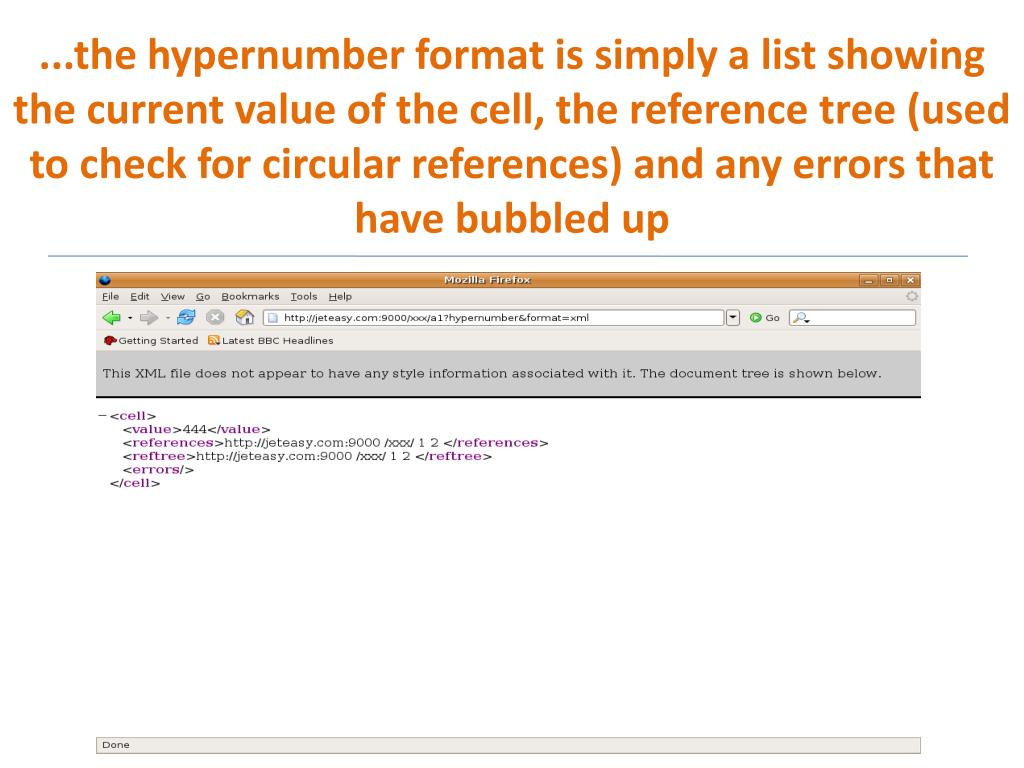
Task: Open the Edit menu
Action: 140,296
